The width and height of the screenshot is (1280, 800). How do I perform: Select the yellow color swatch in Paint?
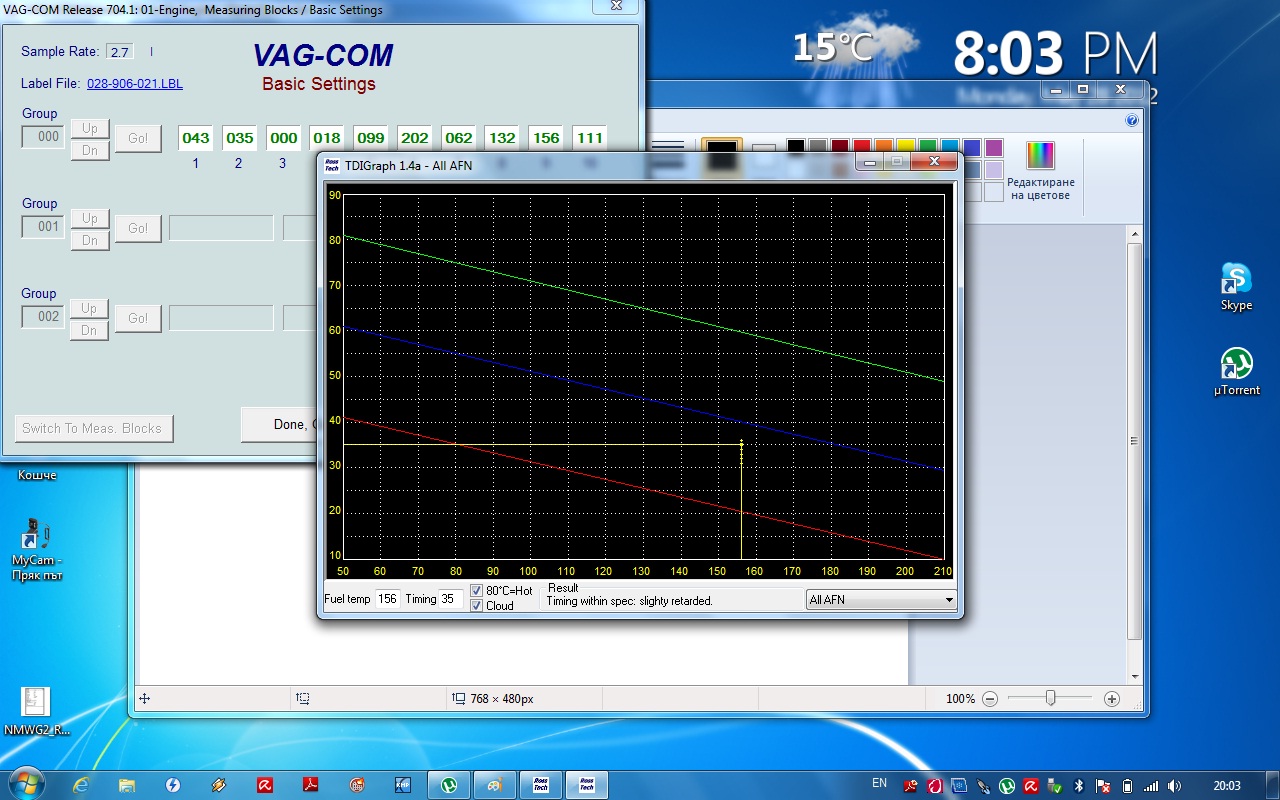pyautogui.click(x=905, y=148)
